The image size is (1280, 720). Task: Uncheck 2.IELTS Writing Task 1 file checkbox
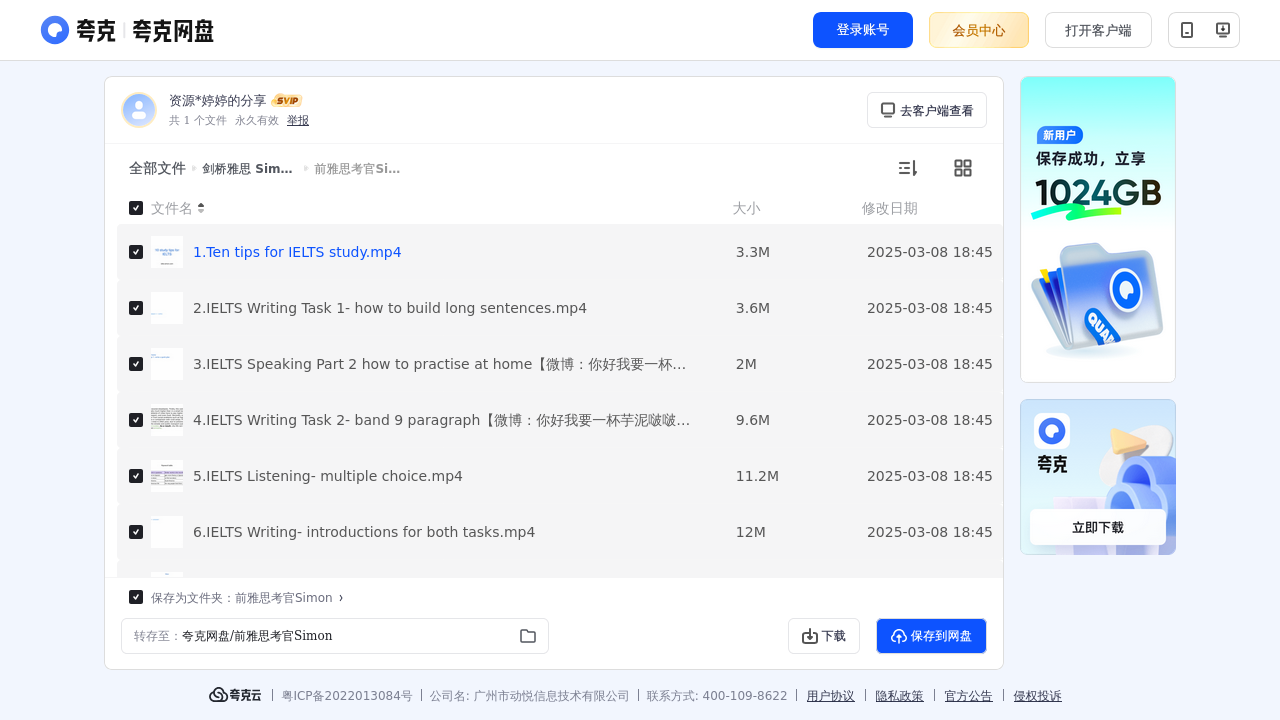[x=136, y=308]
